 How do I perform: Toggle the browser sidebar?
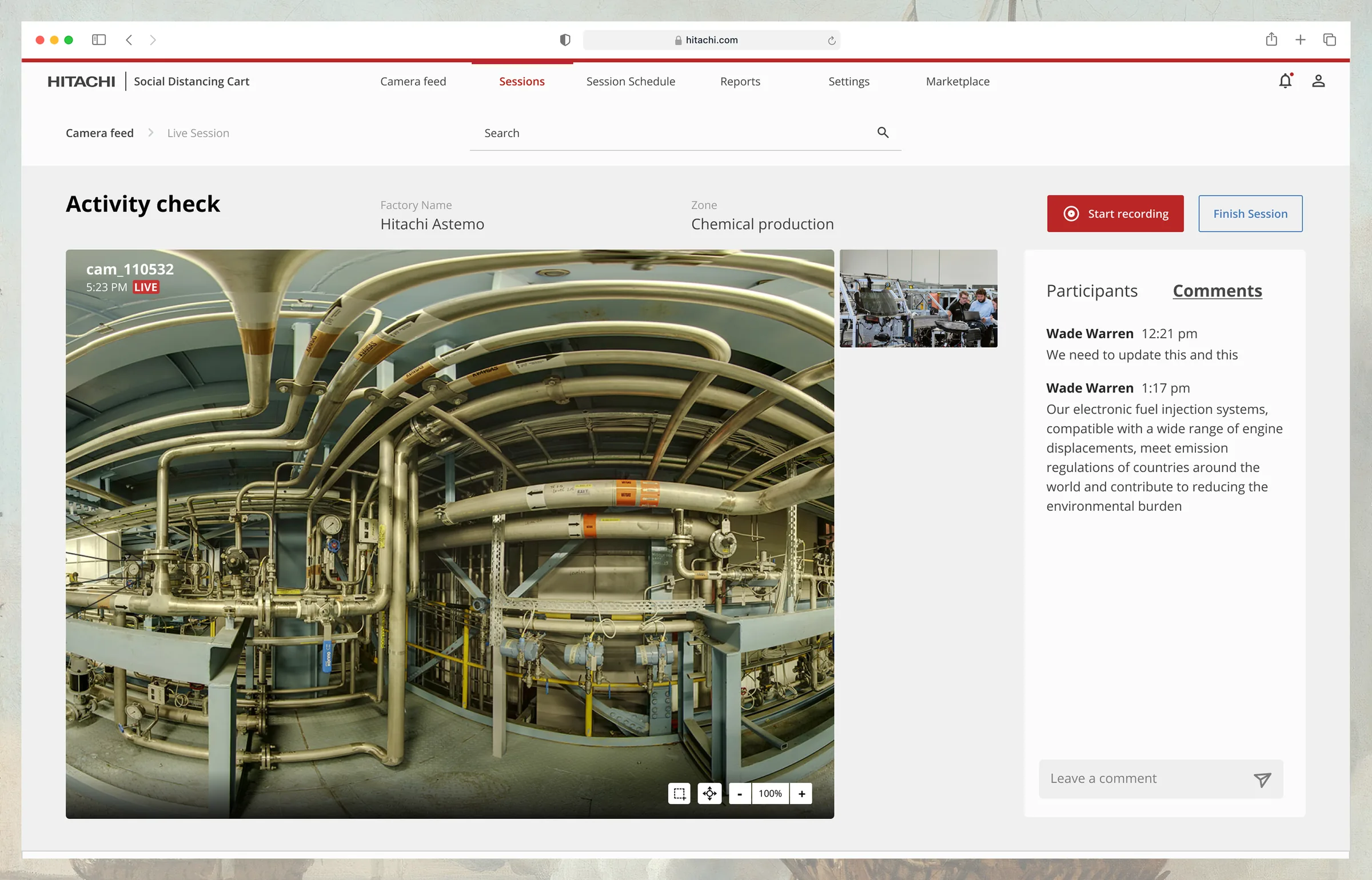(99, 39)
